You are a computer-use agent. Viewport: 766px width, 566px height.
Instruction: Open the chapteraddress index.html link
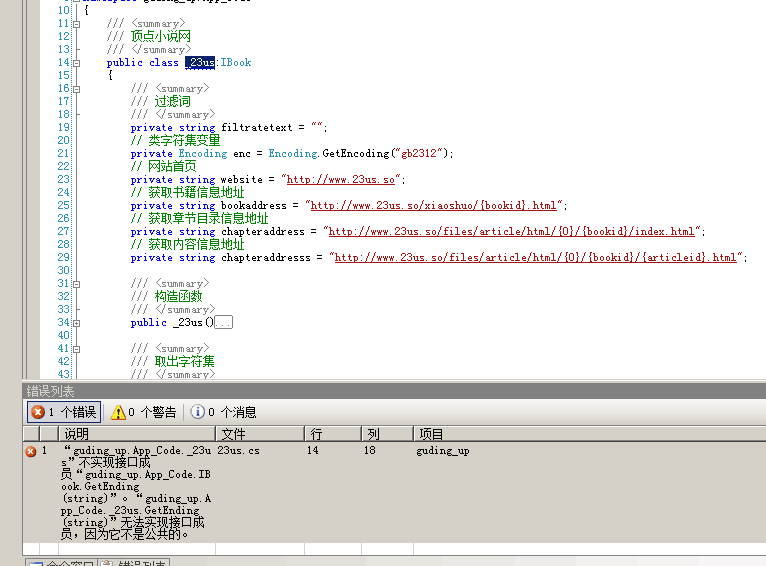(x=511, y=231)
